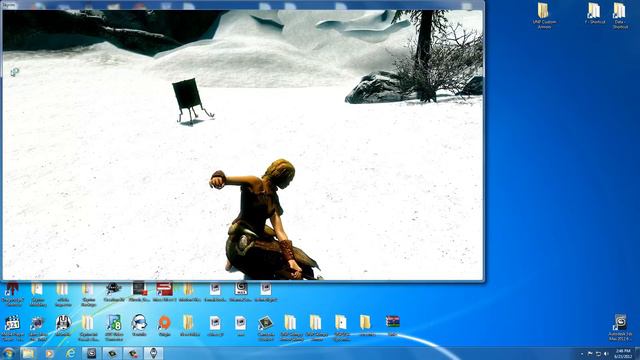The height and width of the screenshot is (360, 640).
Task: Select the WinRAR archive desktop icon
Action: coord(393,326)
